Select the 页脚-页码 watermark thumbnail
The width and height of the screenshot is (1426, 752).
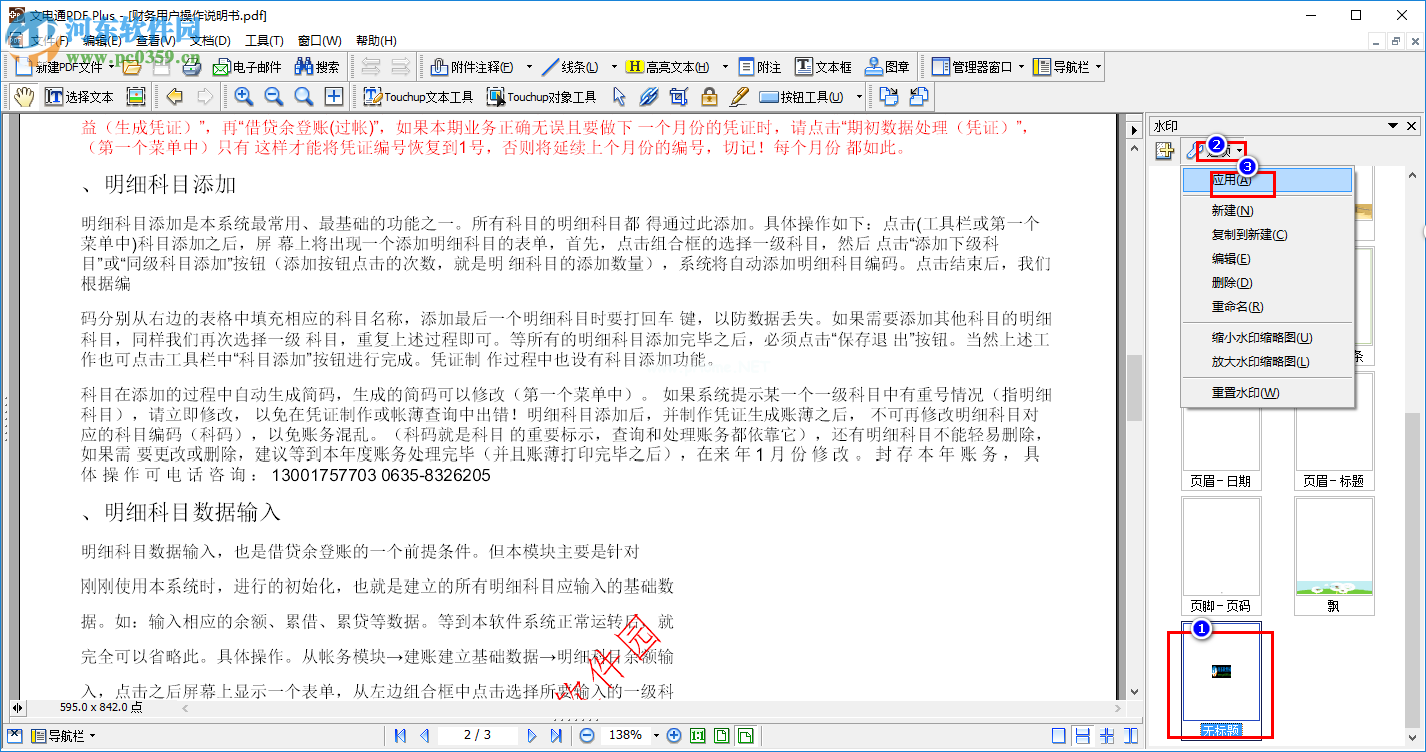coord(1220,556)
